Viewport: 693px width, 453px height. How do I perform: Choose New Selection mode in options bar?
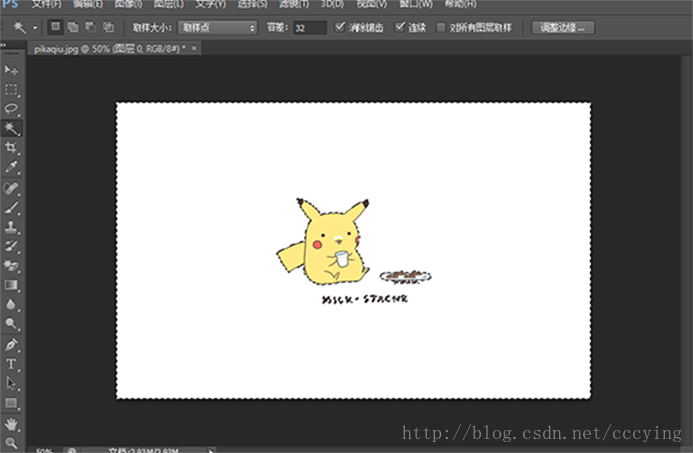pyautogui.click(x=55, y=27)
